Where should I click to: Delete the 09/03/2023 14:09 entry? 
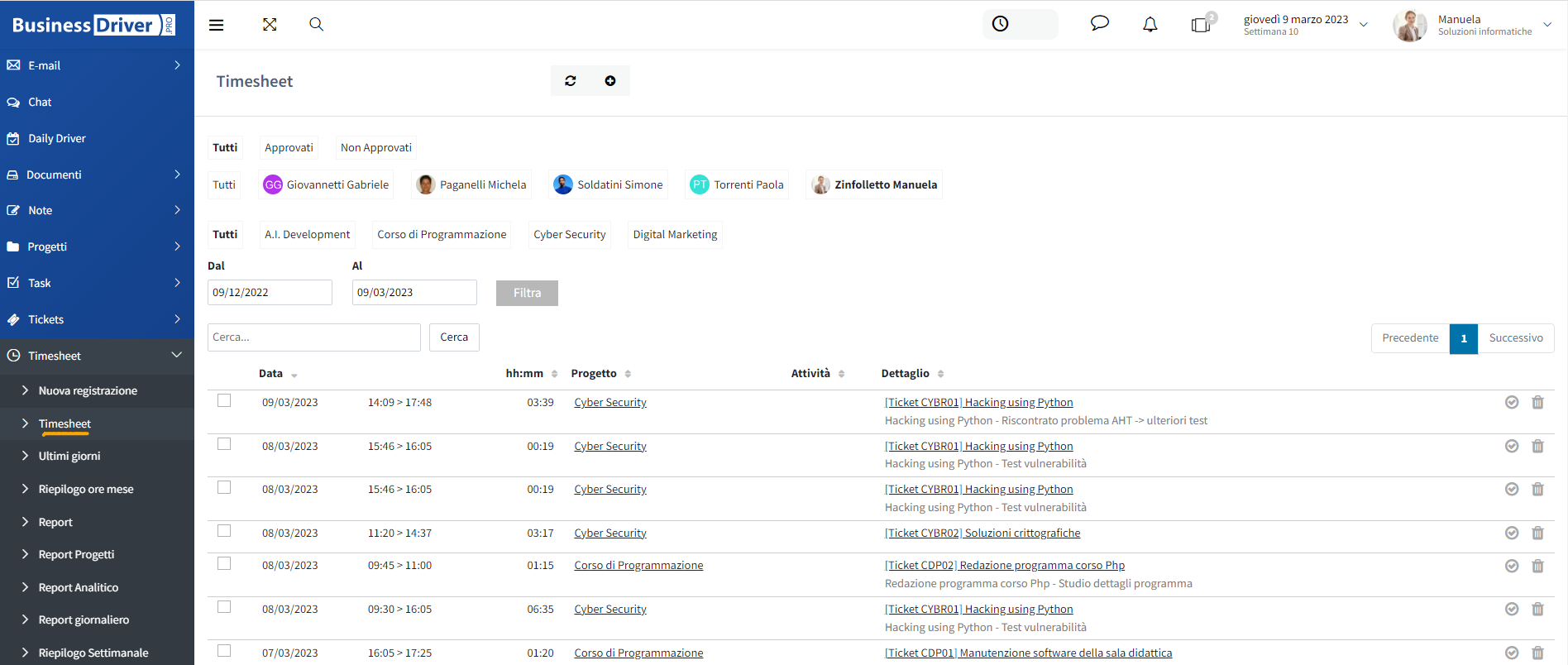[x=1537, y=402]
